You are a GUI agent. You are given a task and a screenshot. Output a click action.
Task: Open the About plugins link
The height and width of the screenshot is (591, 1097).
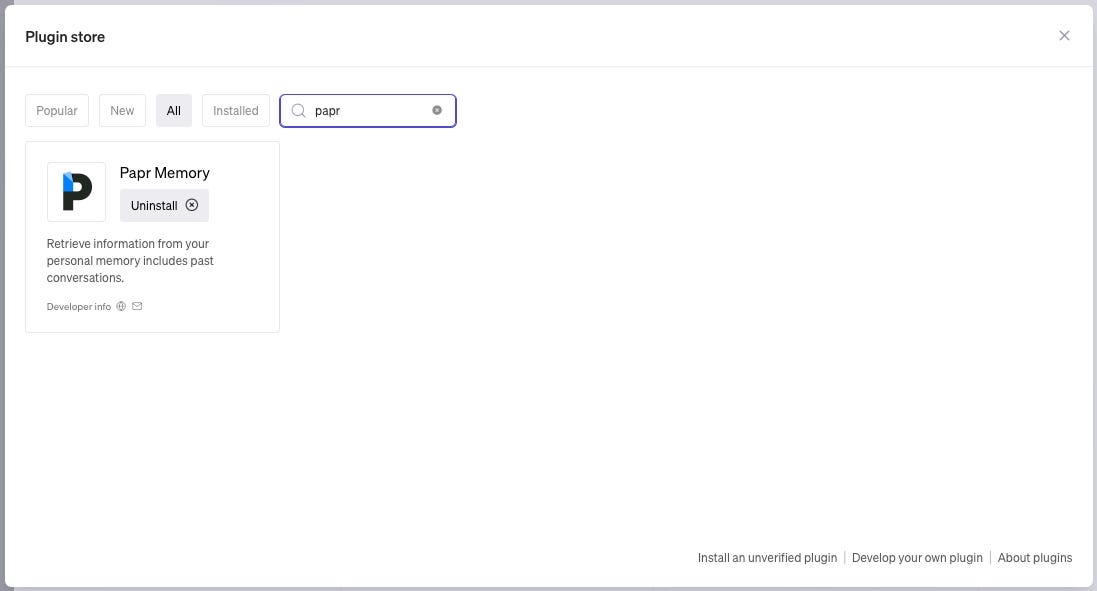1035,557
